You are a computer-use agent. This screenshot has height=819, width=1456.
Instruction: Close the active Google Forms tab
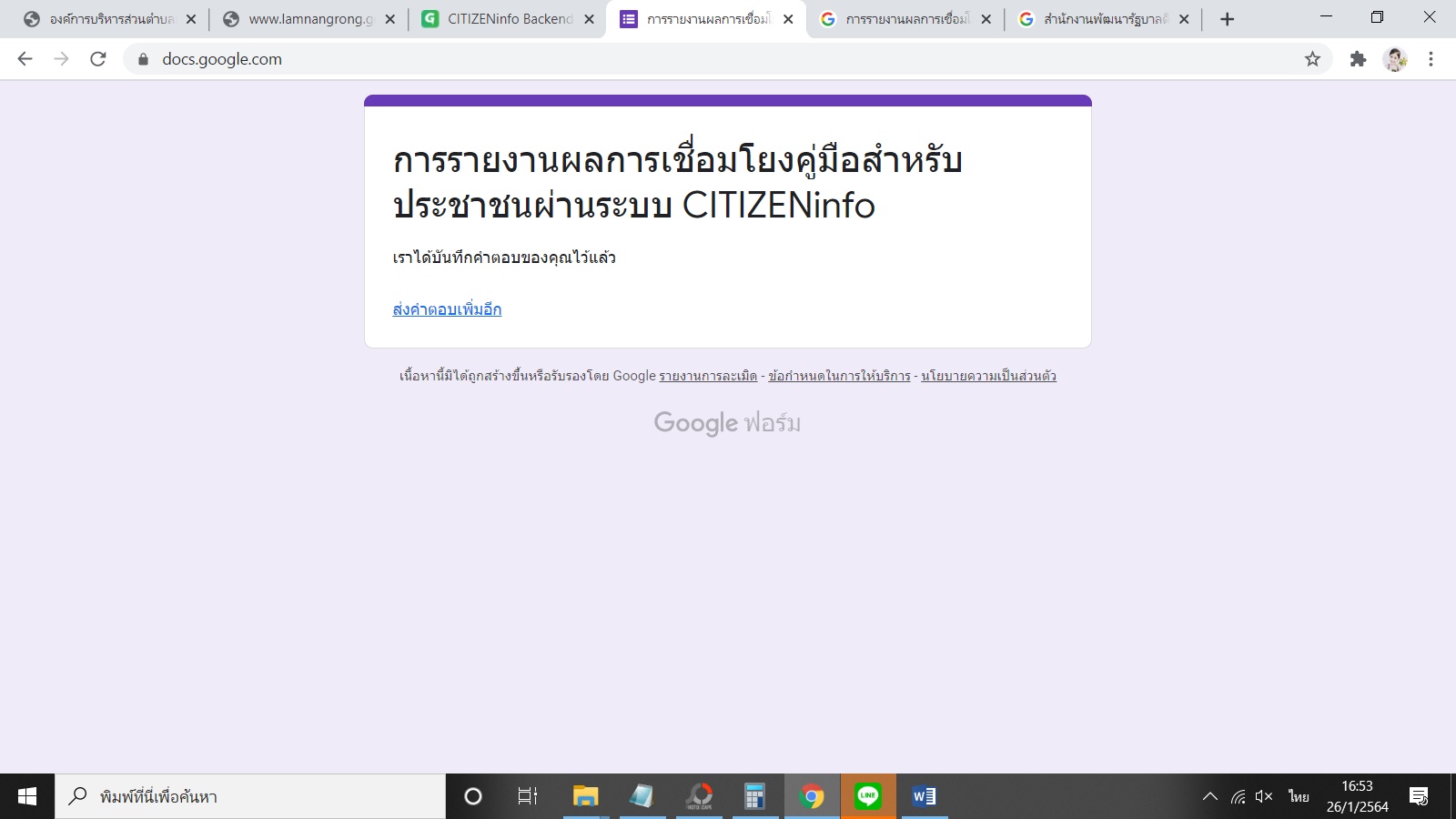click(x=788, y=19)
